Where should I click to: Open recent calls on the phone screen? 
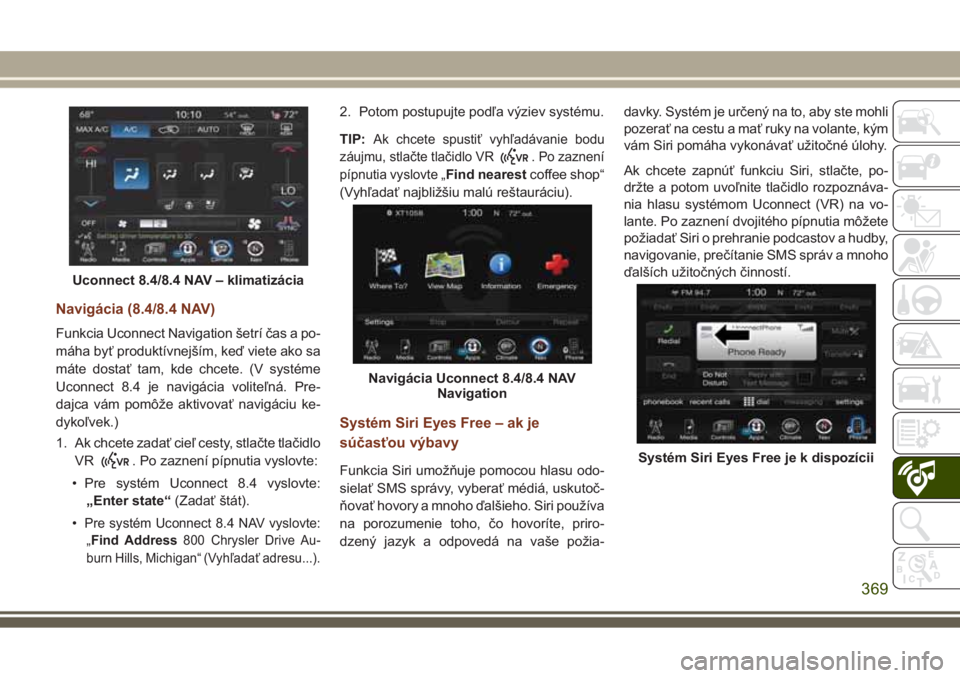[710, 402]
